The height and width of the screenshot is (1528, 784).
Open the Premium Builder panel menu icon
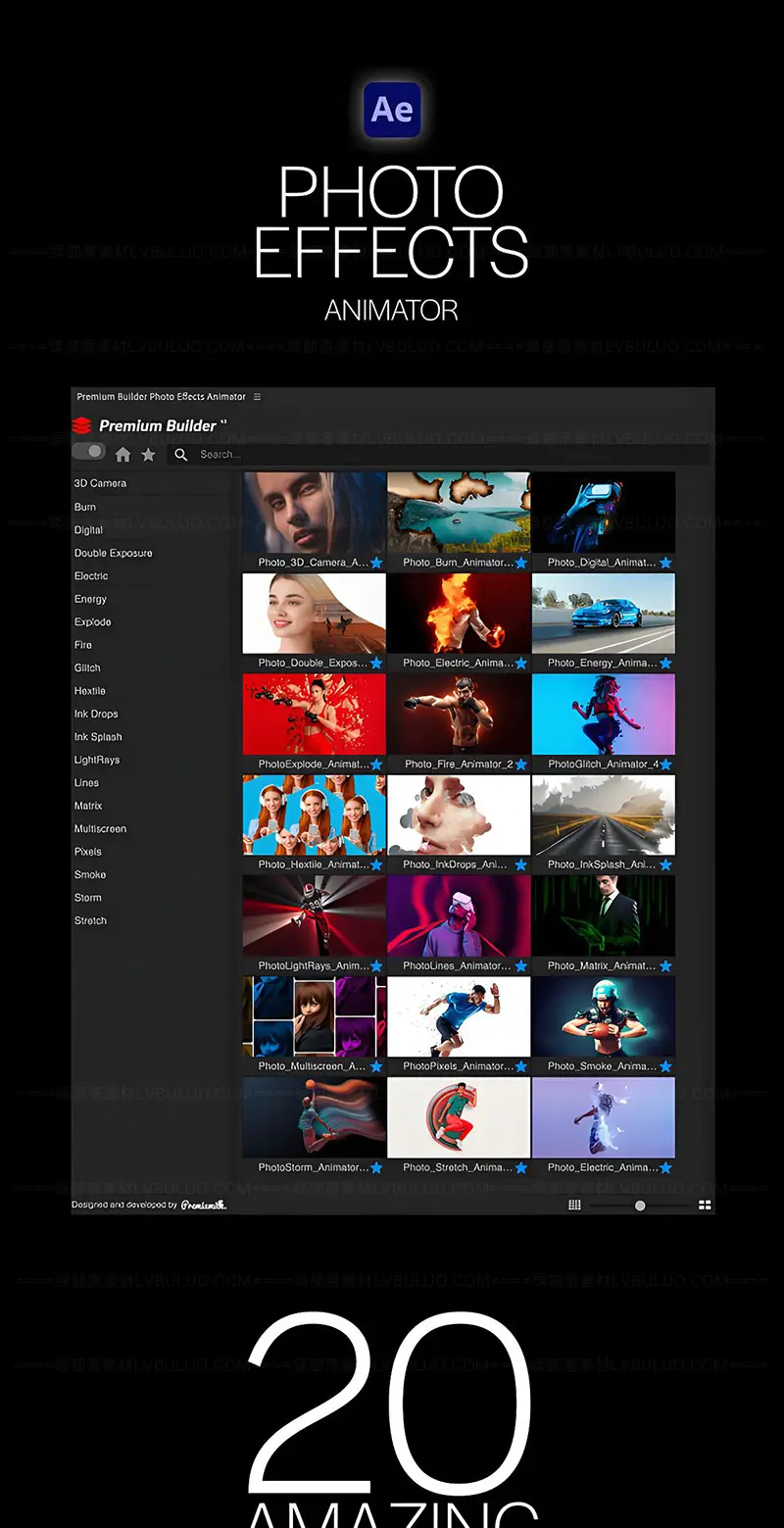(x=257, y=397)
